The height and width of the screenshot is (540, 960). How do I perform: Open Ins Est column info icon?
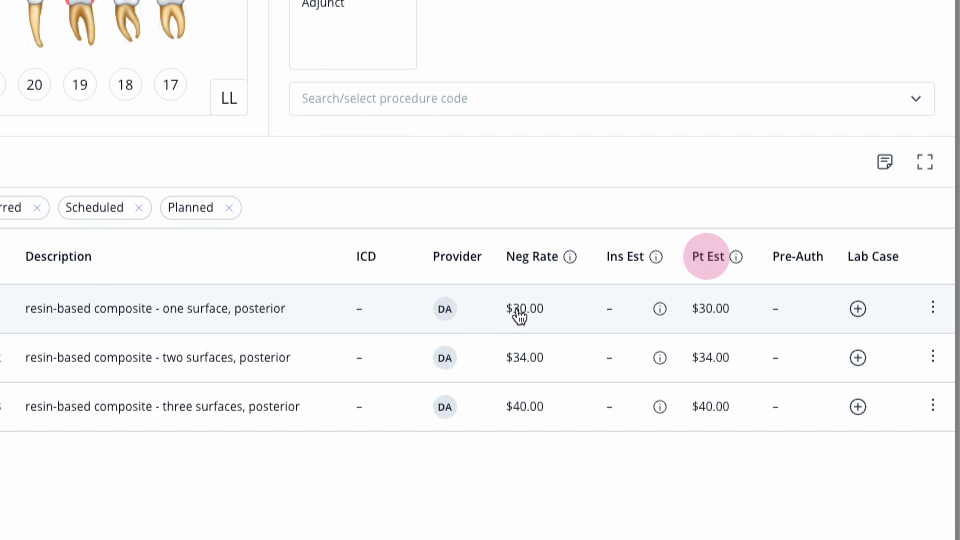(x=656, y=257)
